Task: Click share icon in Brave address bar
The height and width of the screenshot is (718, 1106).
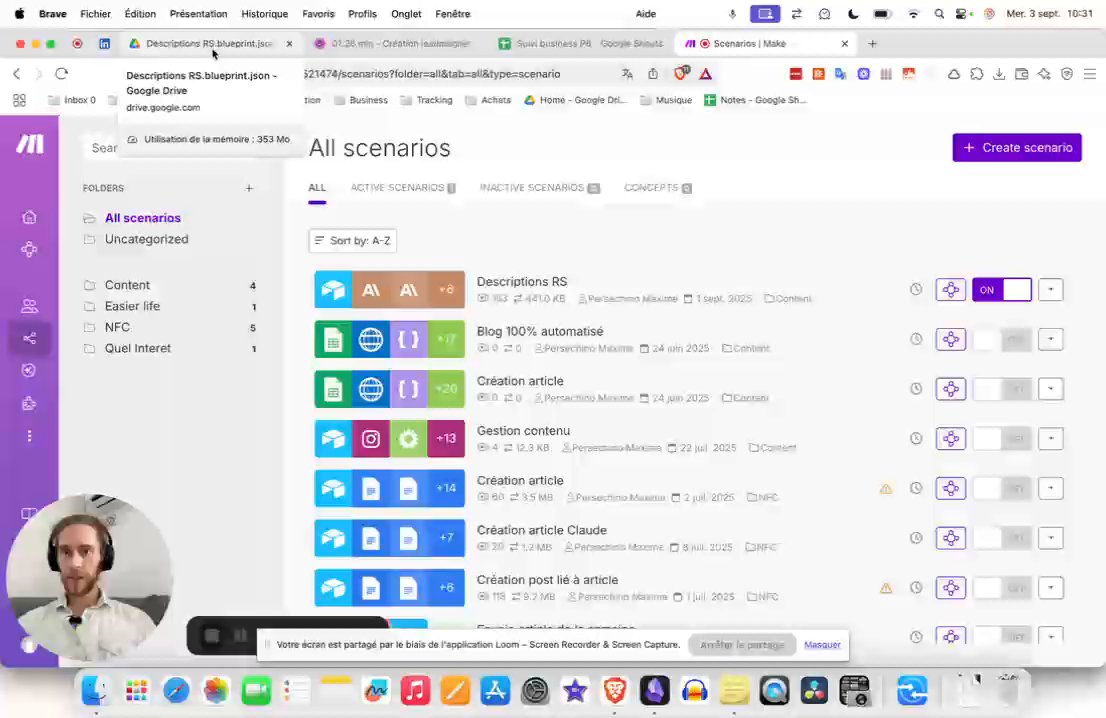Action: pos(652,73)
